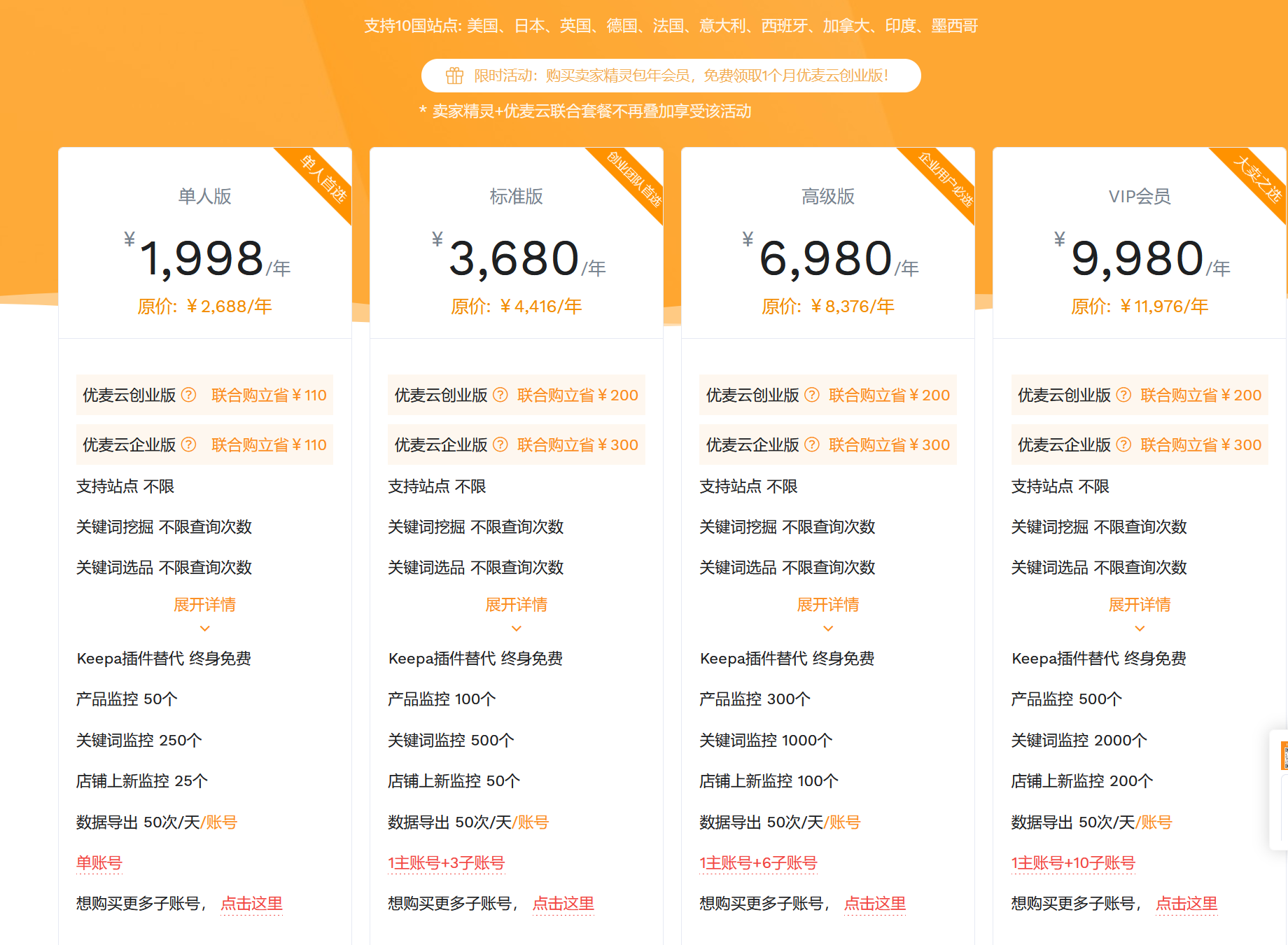Screen dimensions: 1288x945
Task: Expand 展开详情 in VIP会员 card
Action: (x=1140, y=605)
